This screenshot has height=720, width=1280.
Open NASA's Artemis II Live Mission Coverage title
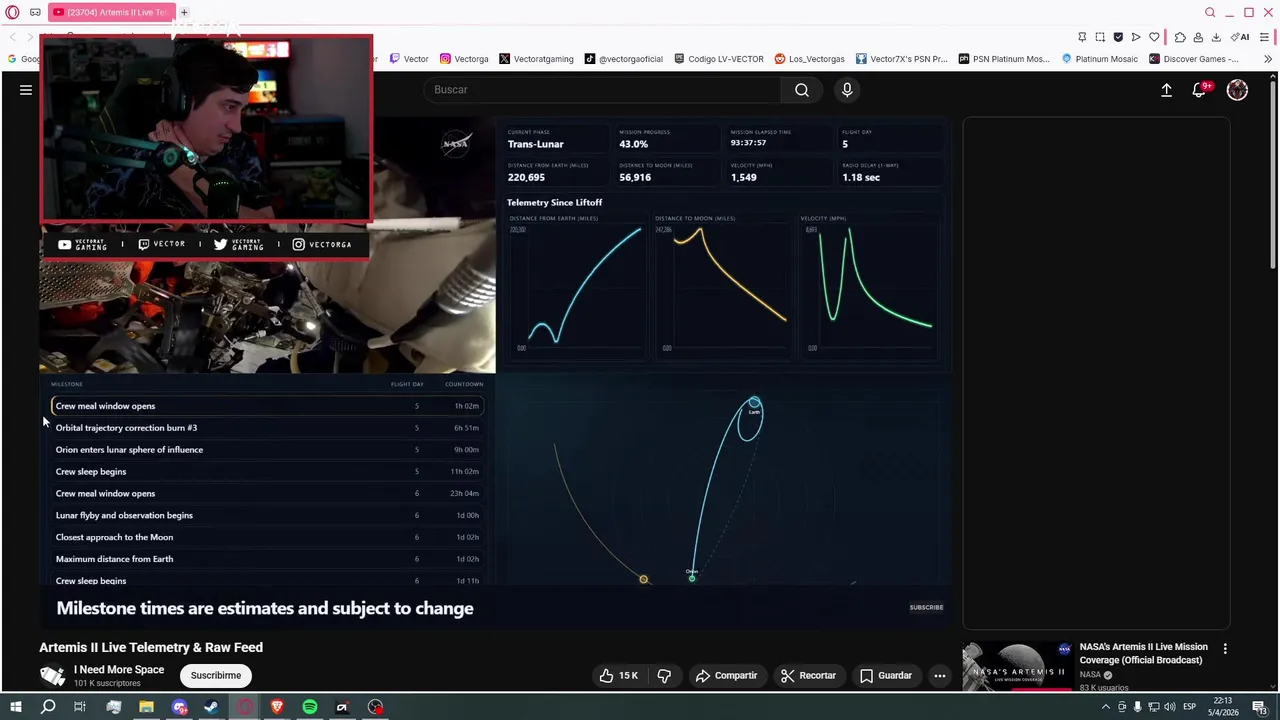tap(1144, 654)
